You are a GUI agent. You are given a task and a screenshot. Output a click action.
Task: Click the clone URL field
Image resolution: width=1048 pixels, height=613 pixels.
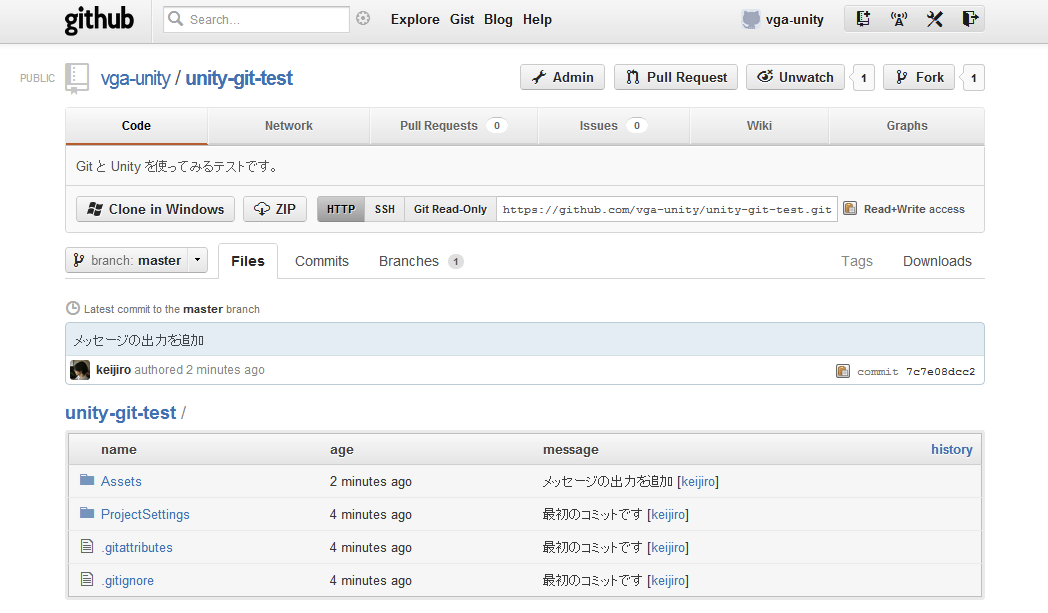point(667,209)
